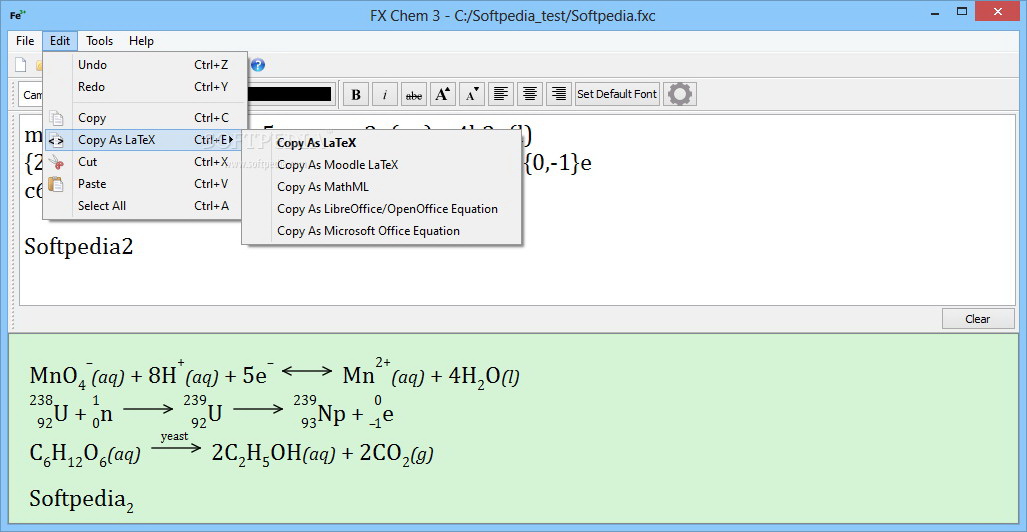Align text left
Screen dimensions: 1027x532
pos(500,94)
